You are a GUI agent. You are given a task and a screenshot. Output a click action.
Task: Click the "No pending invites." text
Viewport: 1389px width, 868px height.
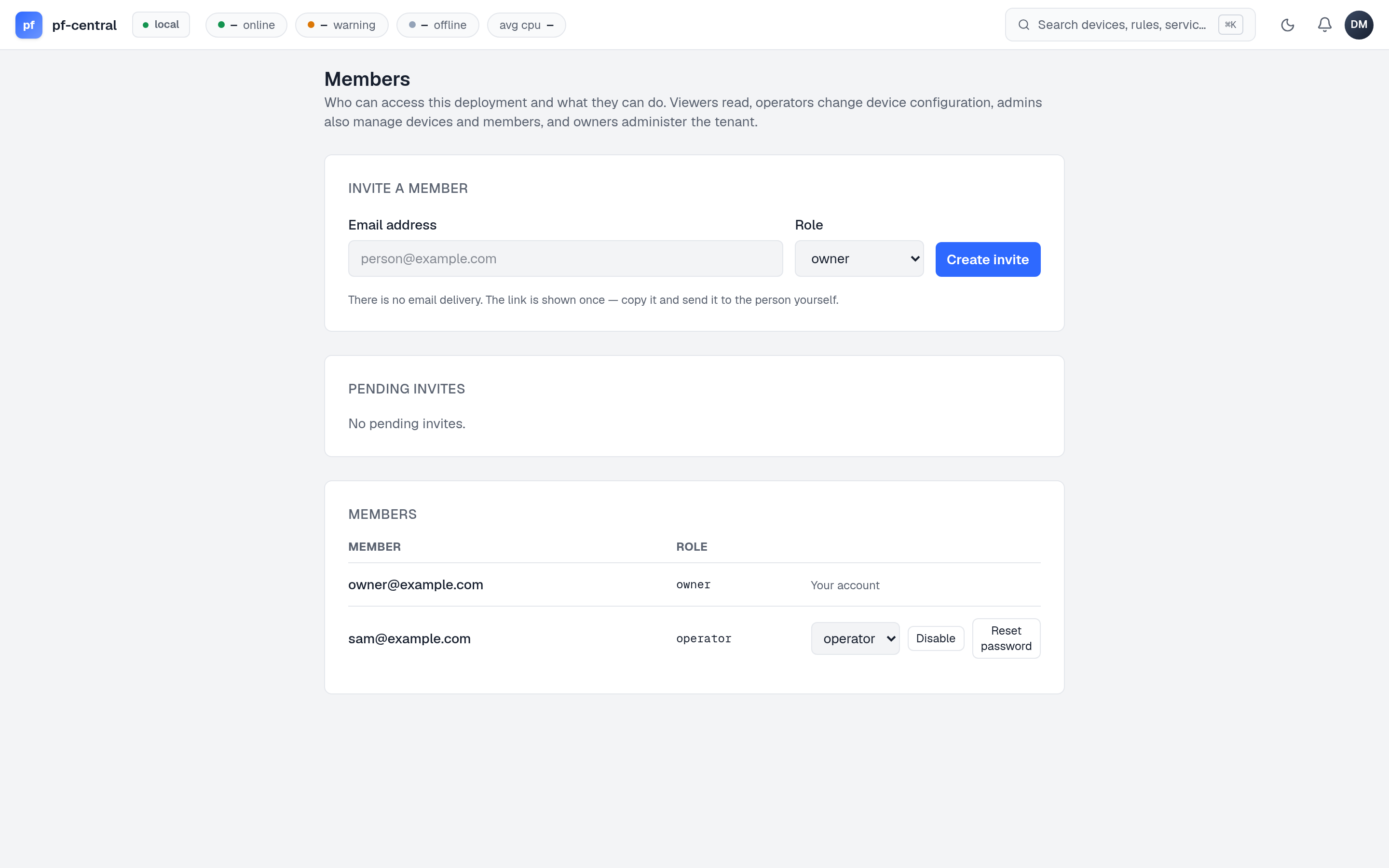[407, 424]
